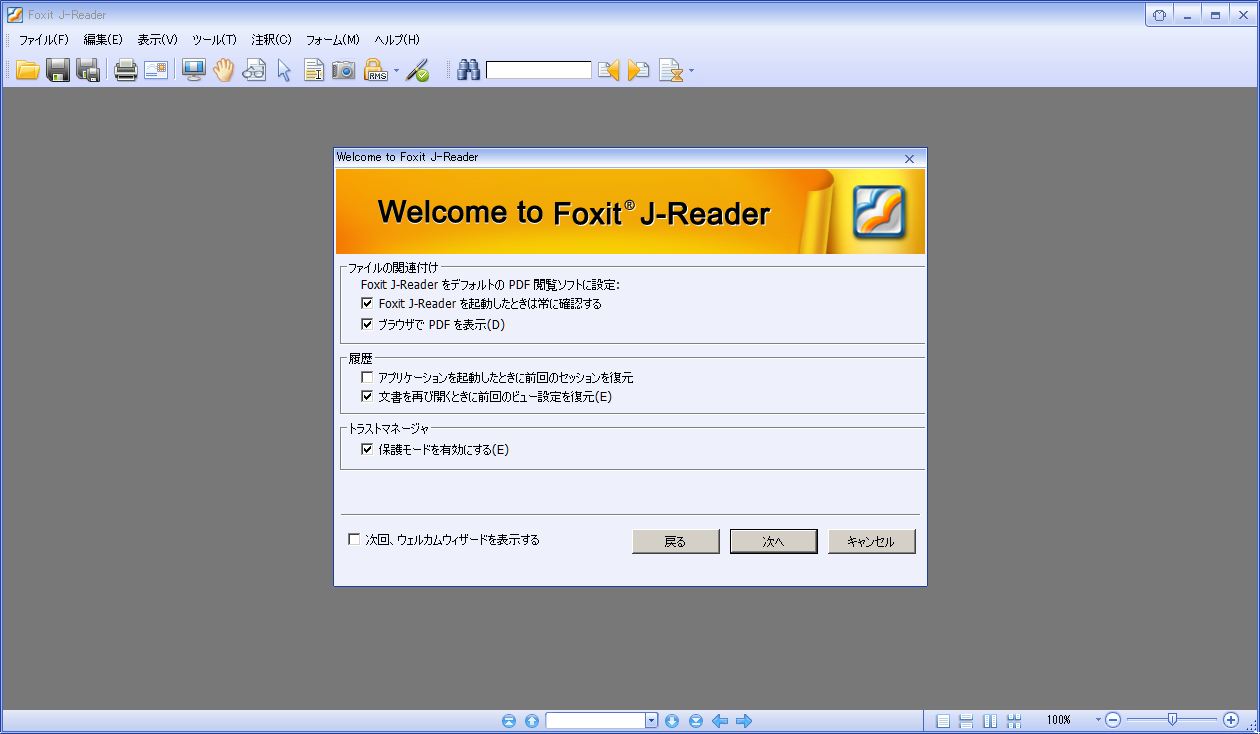Select the arrow pointer tool
The image size is (1260, 734).
click(284, 70)
